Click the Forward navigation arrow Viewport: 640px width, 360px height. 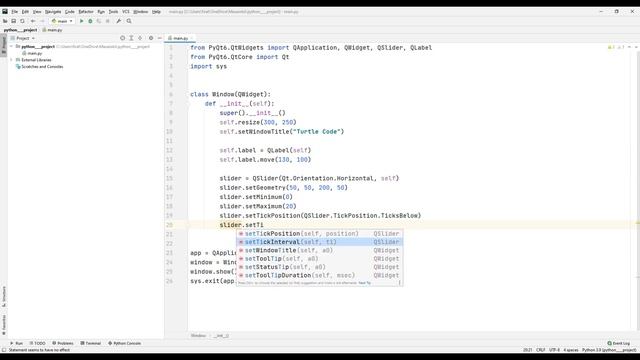[42, 21]
